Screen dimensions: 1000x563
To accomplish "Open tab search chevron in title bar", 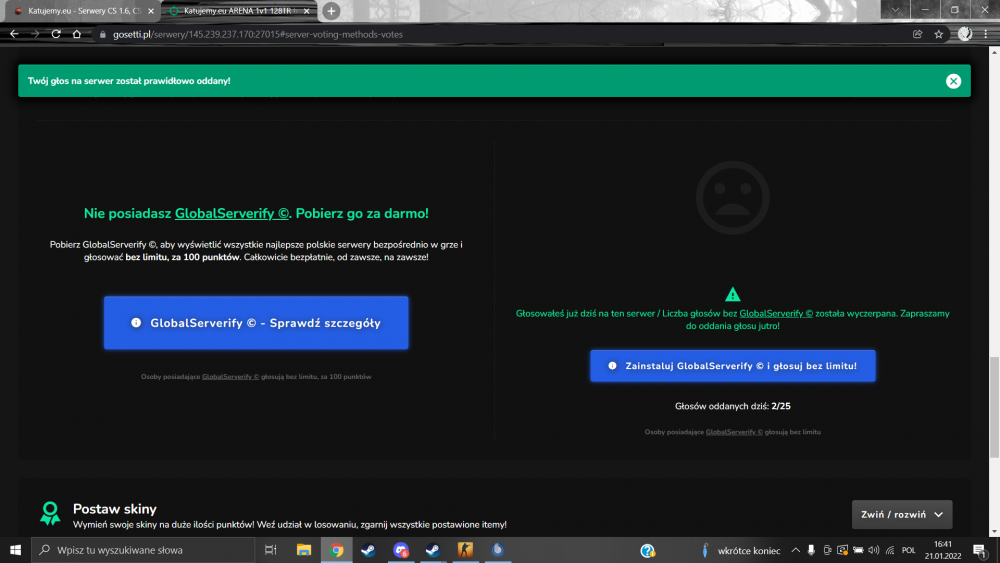I will [x=895, y=10].
